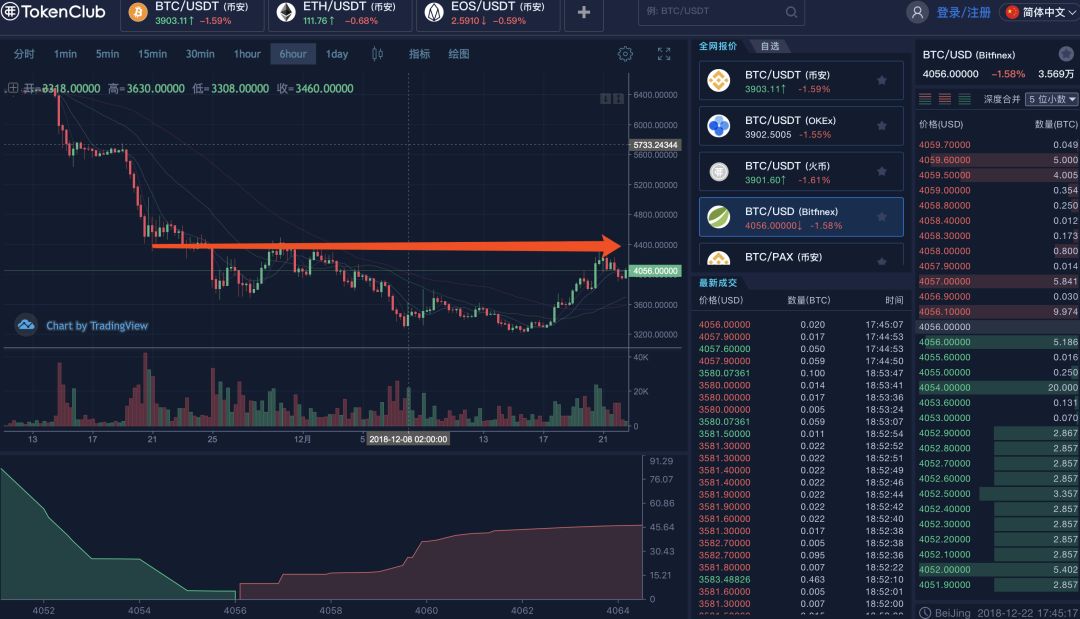The image size is (1080, 619).
Task: Click the pair search input field
Action: 721,12
